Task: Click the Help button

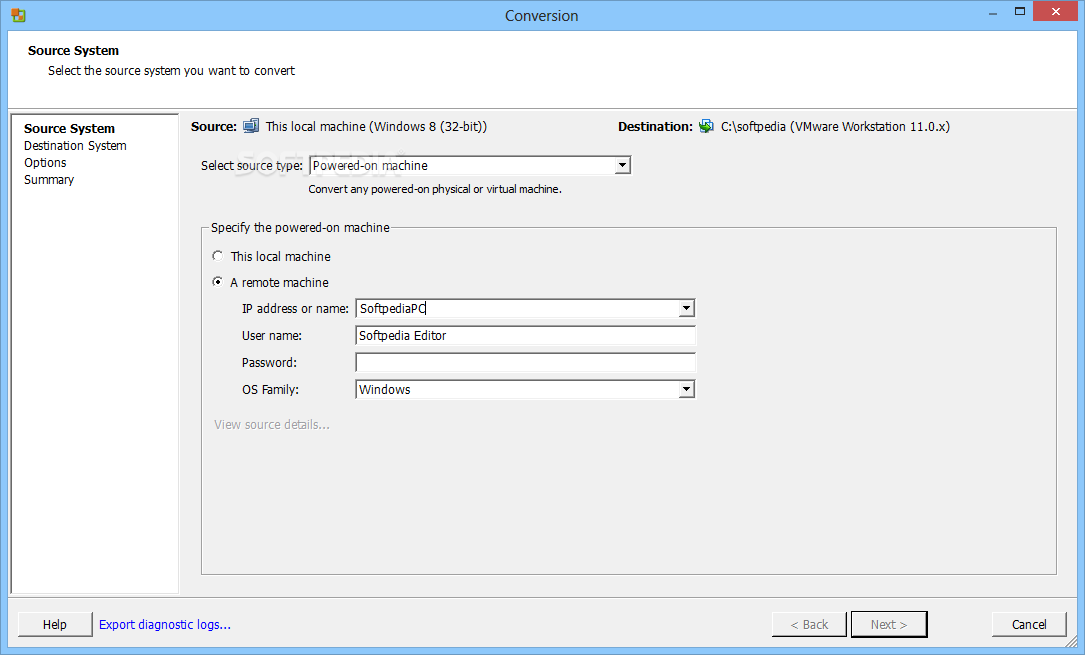Action: click(x=55, y=625)
